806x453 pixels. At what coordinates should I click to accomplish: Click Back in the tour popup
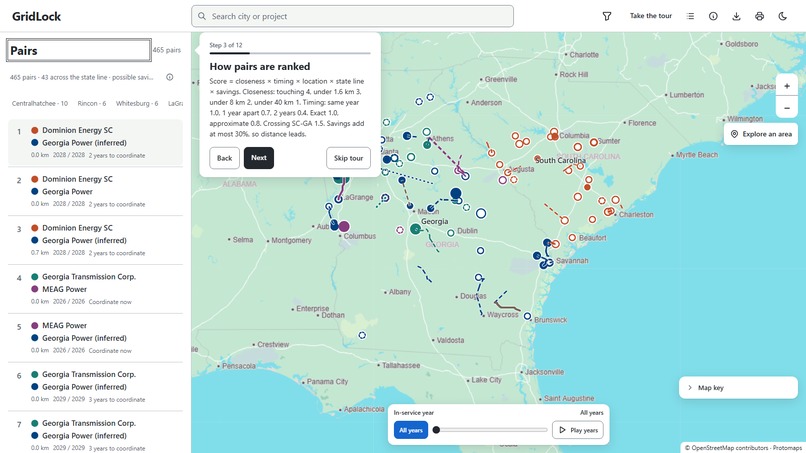tap(224, 158)
